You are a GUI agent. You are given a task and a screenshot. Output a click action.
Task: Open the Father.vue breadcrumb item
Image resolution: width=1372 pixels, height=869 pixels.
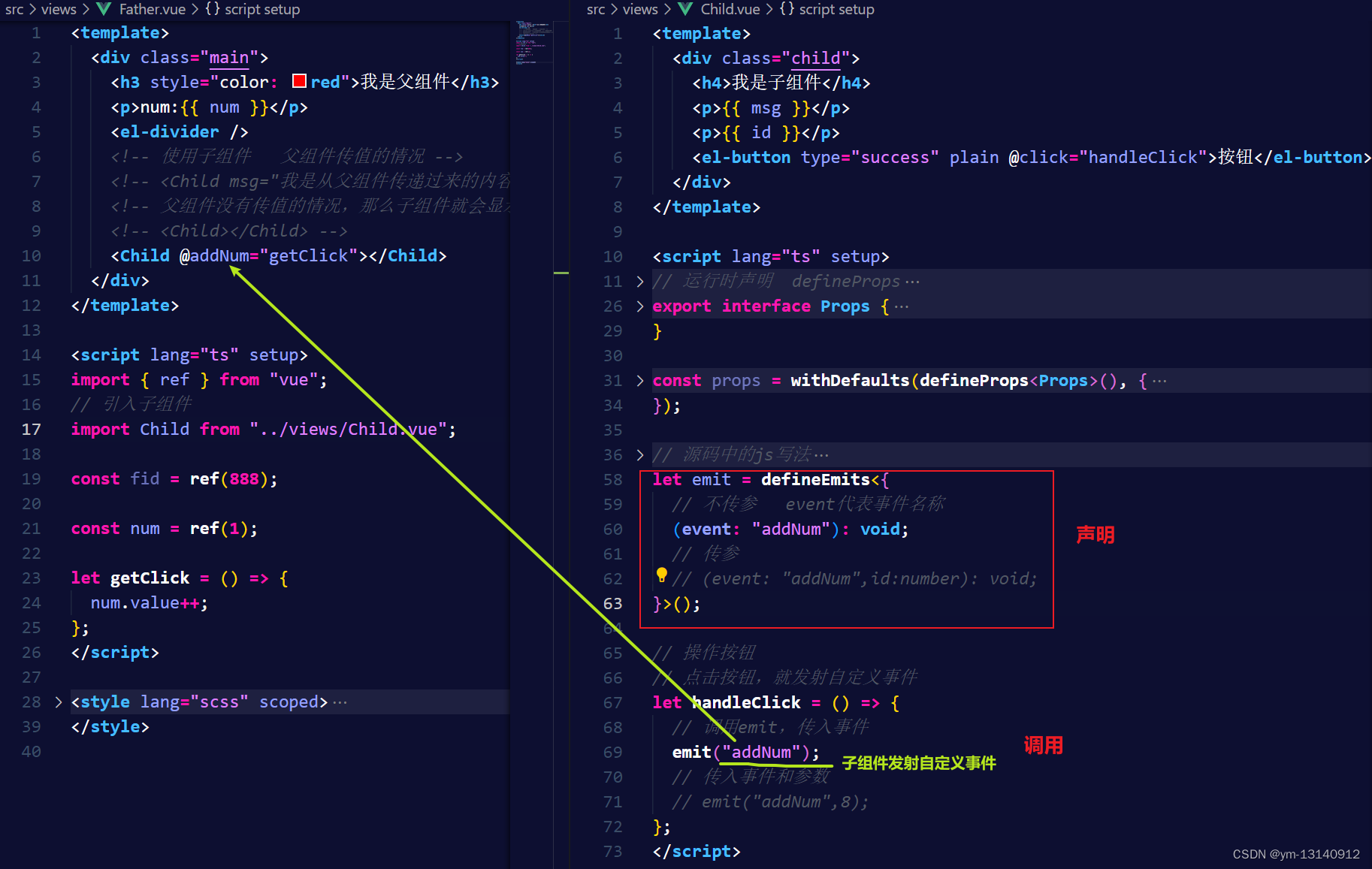click(x=152, y=9)
